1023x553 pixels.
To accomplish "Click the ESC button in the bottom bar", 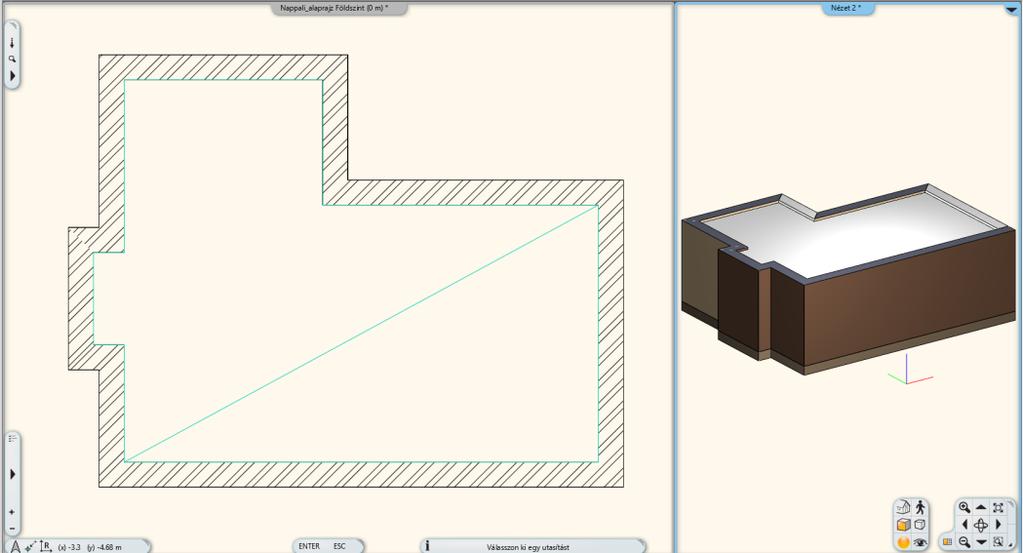I will pyautogui.click(x=339, y=546).
